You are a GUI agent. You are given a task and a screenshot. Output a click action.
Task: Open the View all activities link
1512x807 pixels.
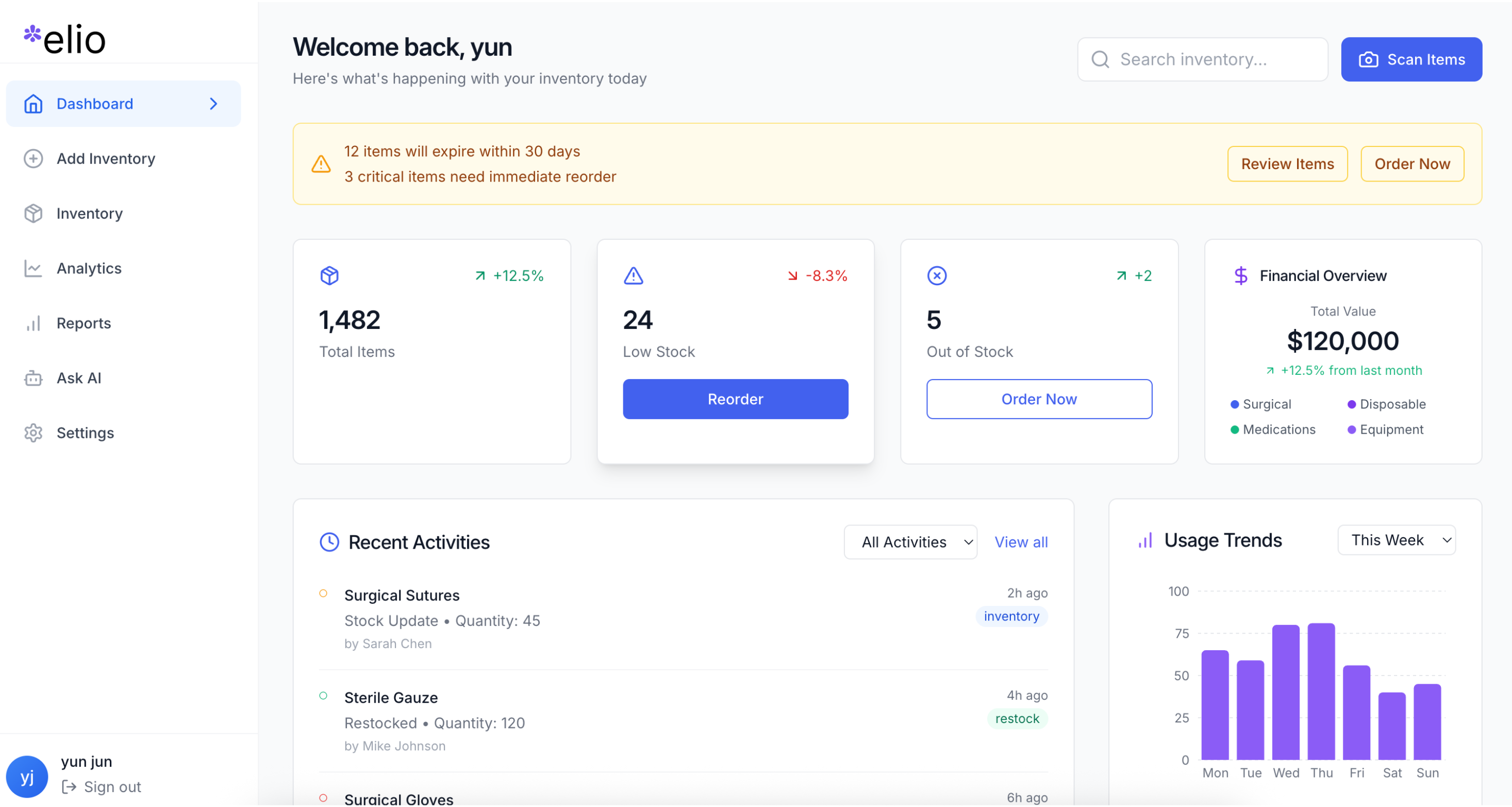point(1021,542)
